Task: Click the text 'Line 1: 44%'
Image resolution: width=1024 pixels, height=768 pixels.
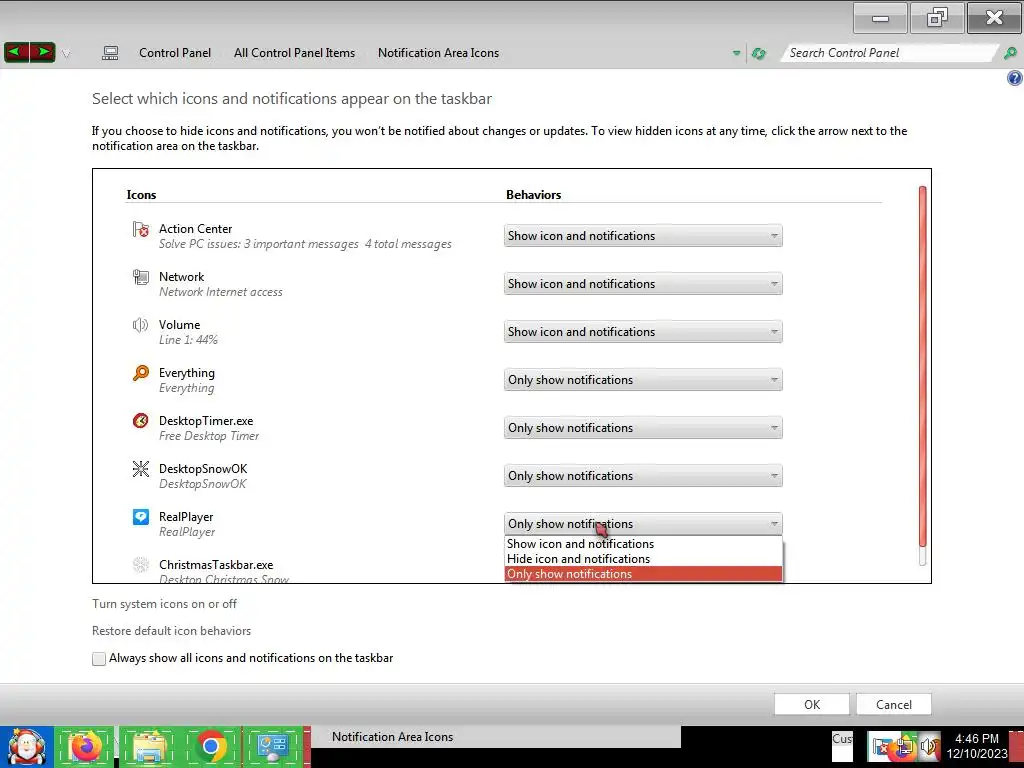Action: pyautogui.click(x=188, y=340)
